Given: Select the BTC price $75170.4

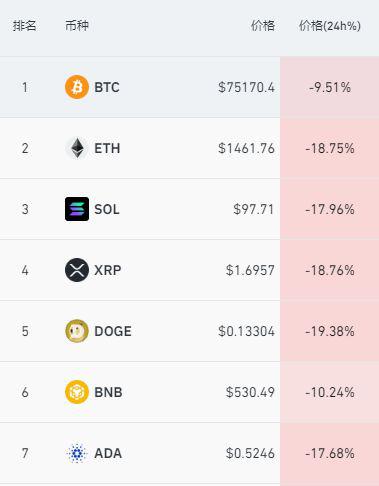Looking at the screenshot, I should click(246, 87).
